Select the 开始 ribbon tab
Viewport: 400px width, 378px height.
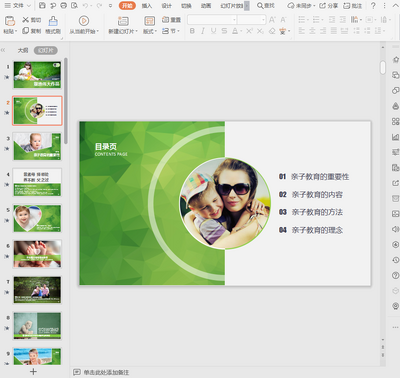point(127,5)
